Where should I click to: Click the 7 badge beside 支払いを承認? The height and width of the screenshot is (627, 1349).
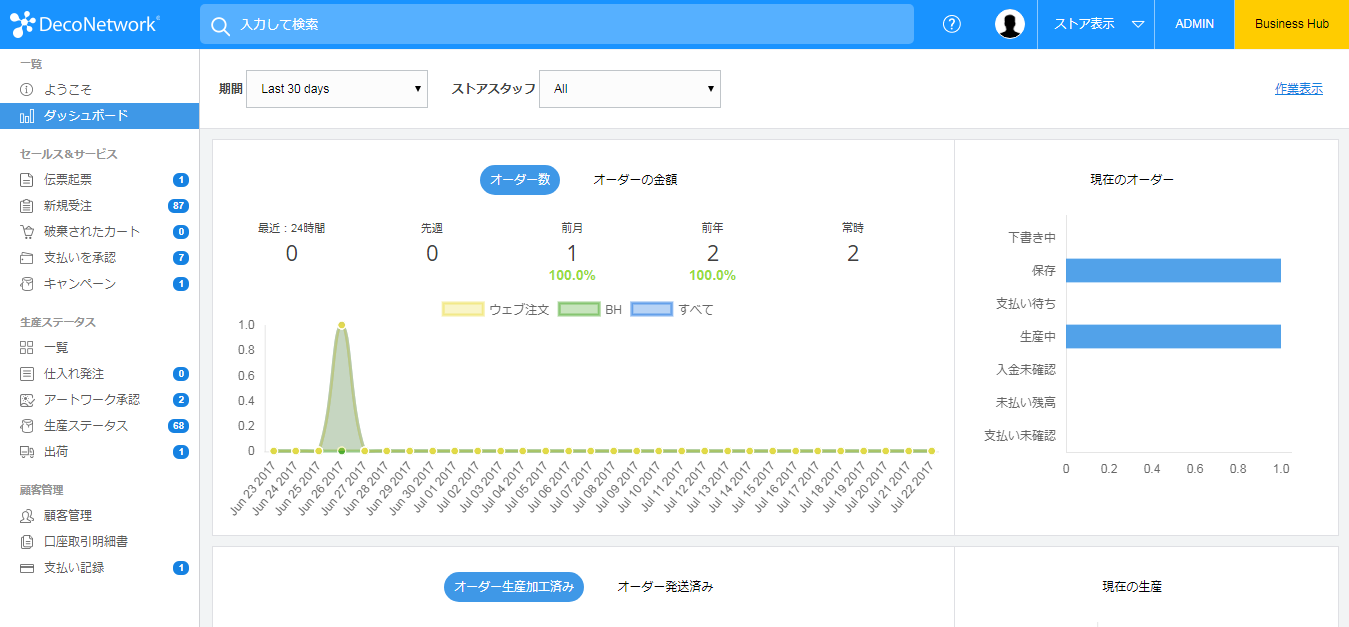coord(181,258)
